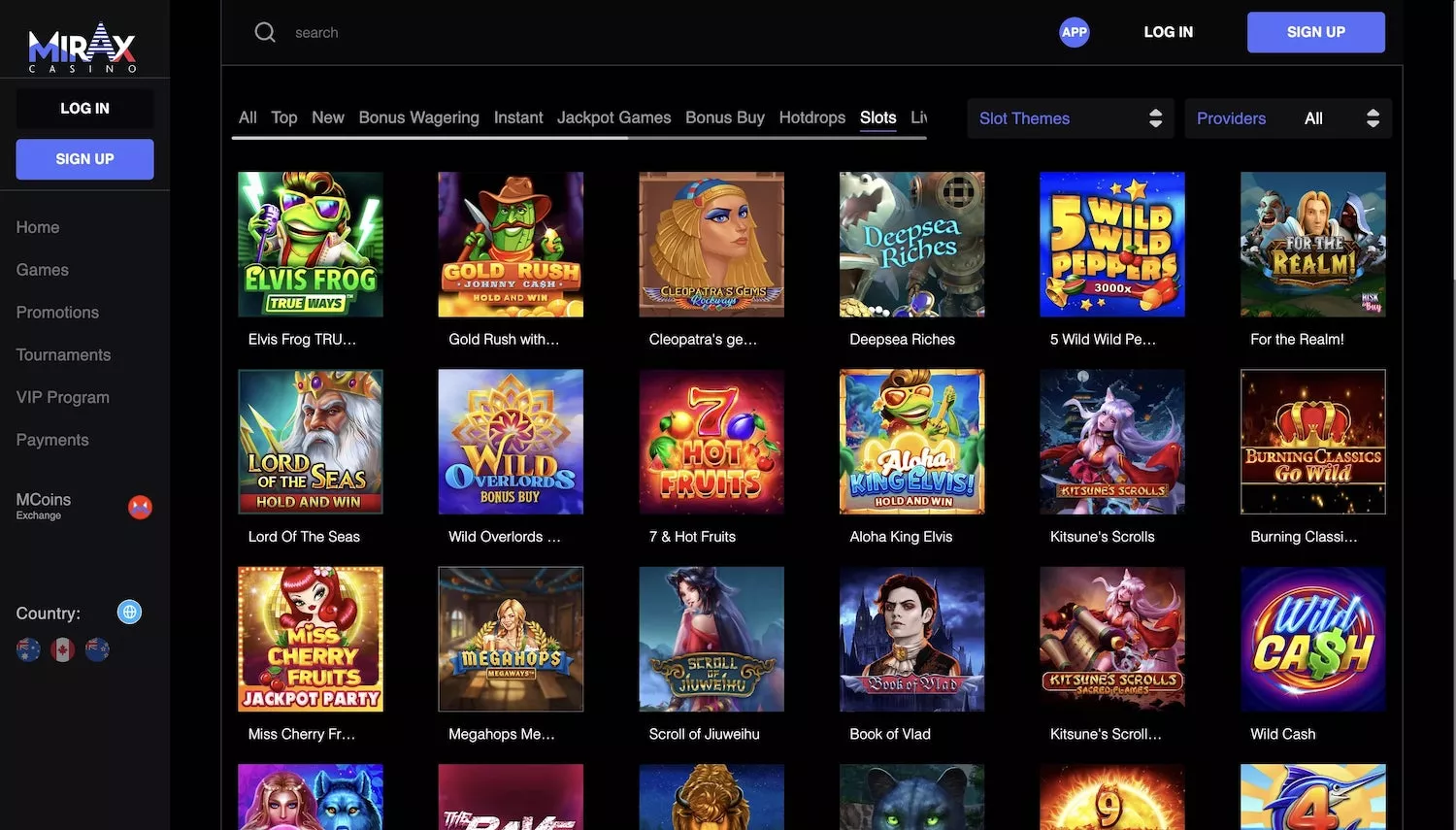Switch to the Jackpot Games tab
Viewport: 1456px width, 830px height.
click(x=613, y=117)
